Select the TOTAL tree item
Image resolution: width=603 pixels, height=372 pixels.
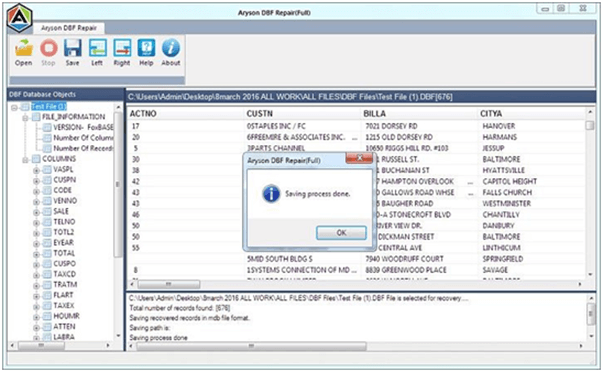[64, 253]
